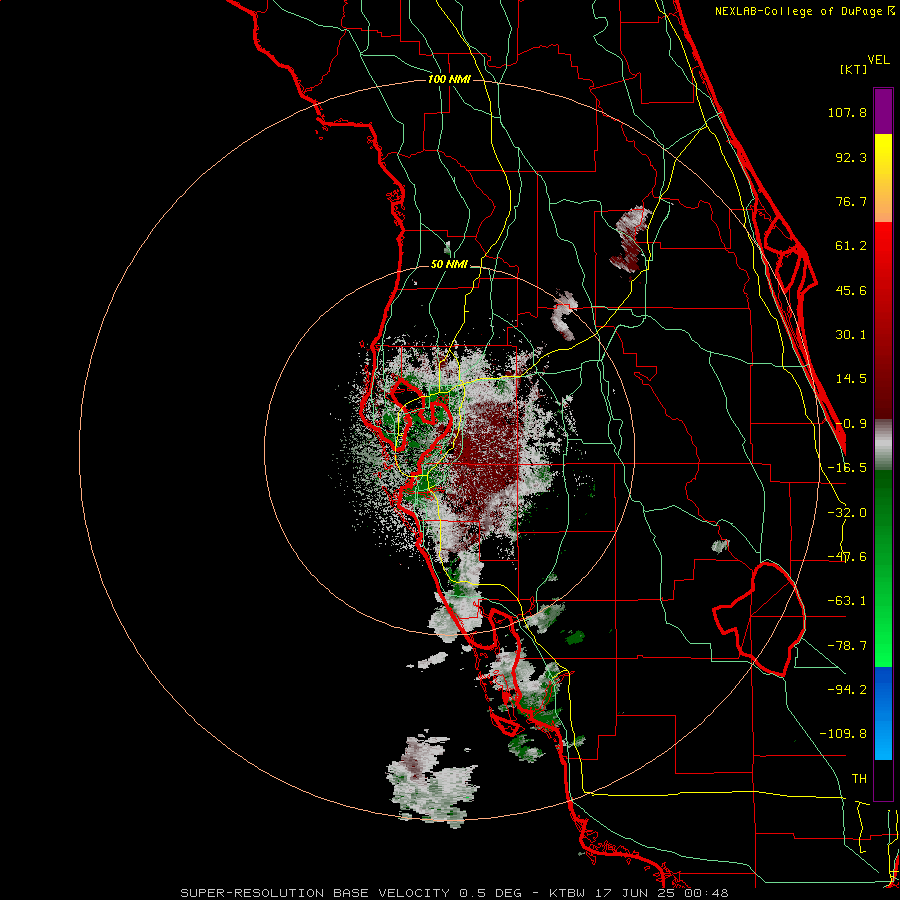Click the 100 NMI range ring label
This screenshot has height=900, width=900.
tap(449, 79)
